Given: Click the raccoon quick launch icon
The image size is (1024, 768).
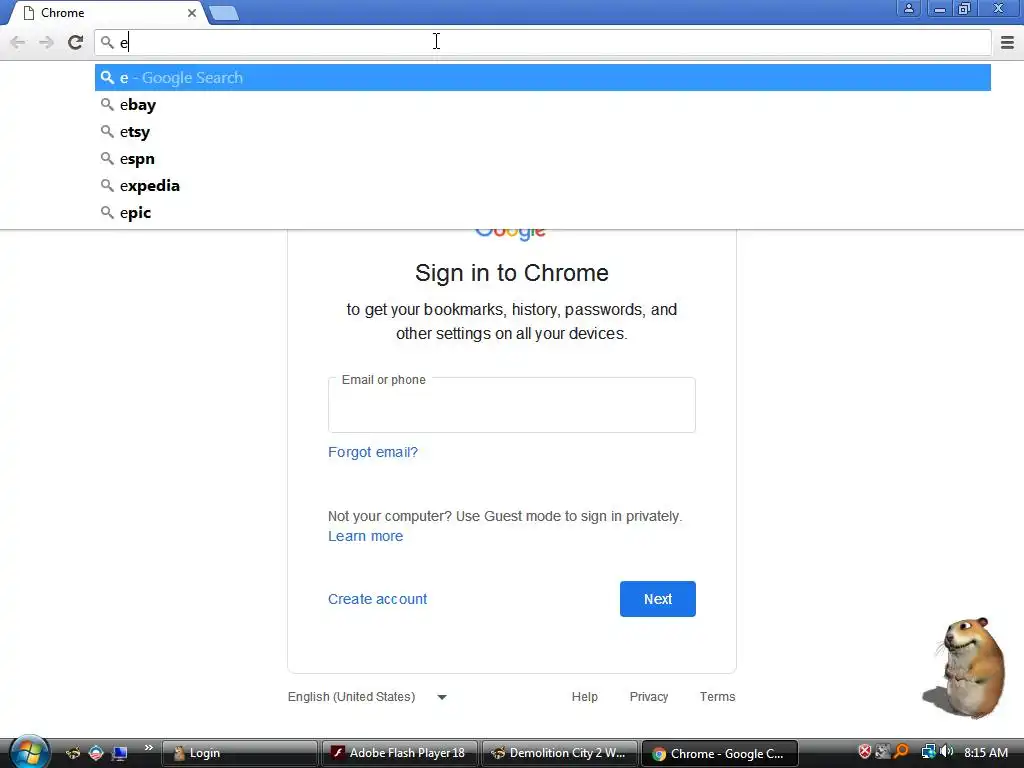Looking at the screenshot, I should tap(72, 753).
